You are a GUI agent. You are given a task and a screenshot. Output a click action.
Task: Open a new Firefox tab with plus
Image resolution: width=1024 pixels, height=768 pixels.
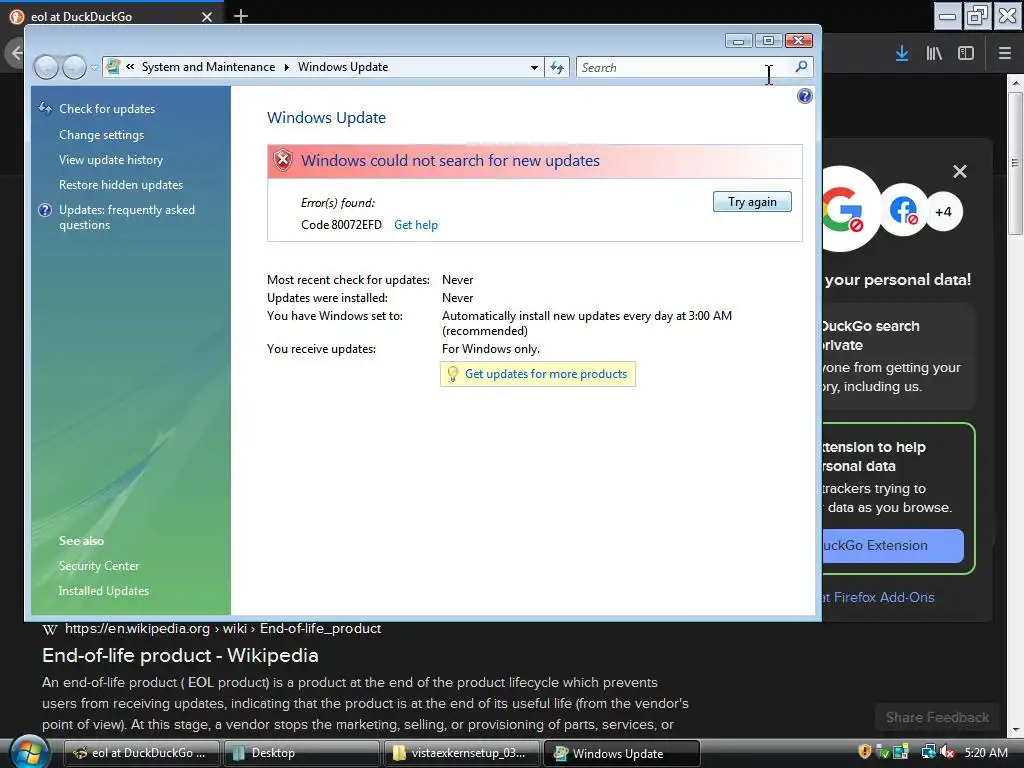click(241, 16)
